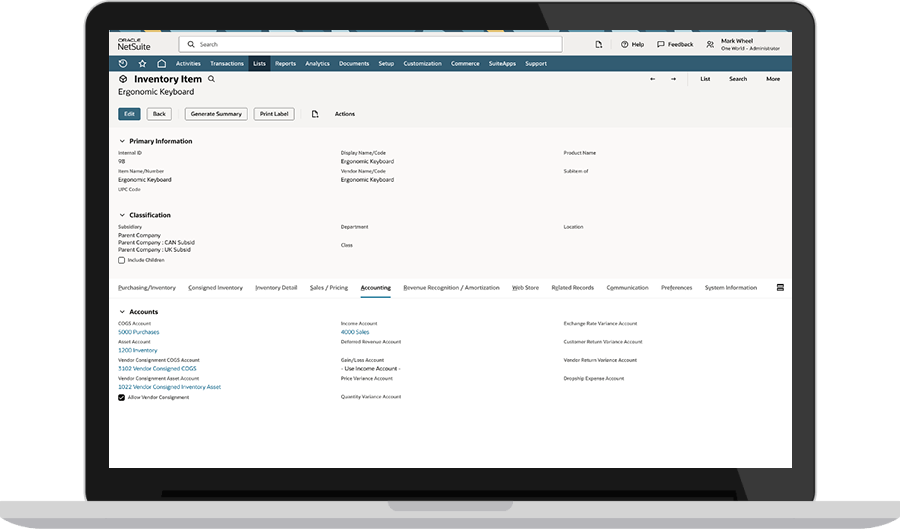This screenshot has width=900, height=529.
Task: Click the Oracle NetSuite logo
Action: click(134, 44)
